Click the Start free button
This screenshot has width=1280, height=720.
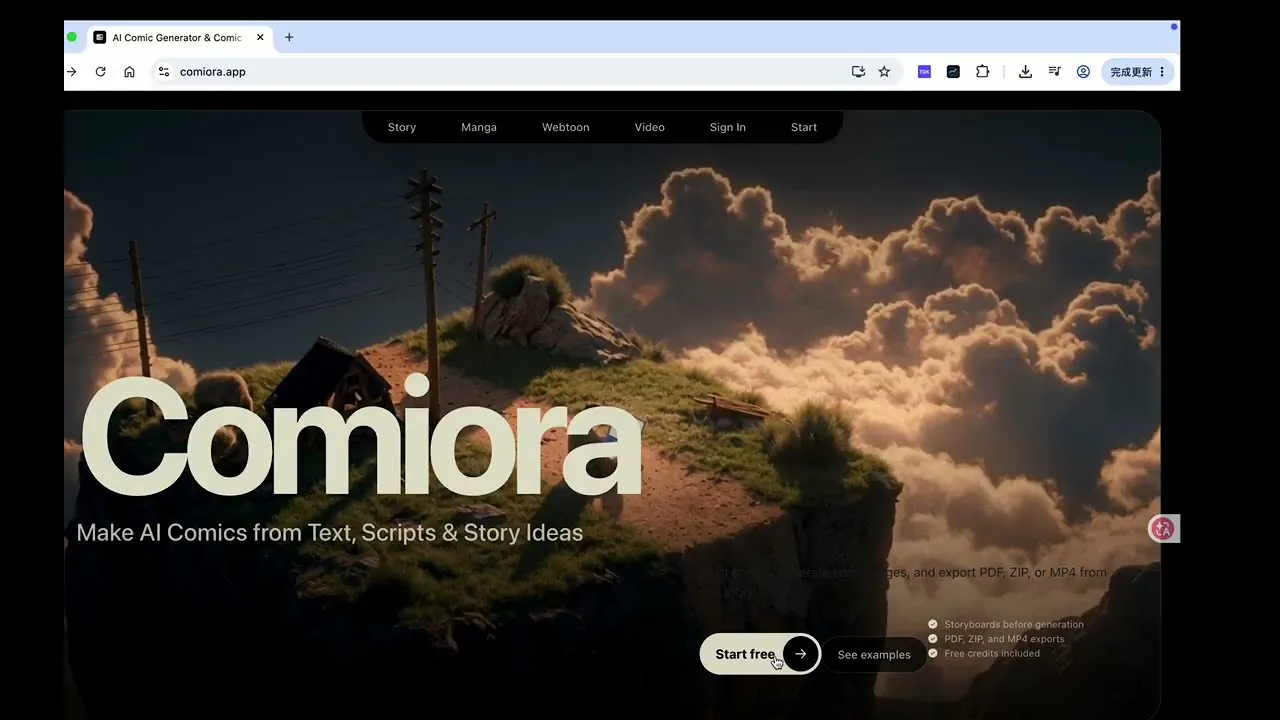(760, 654)
